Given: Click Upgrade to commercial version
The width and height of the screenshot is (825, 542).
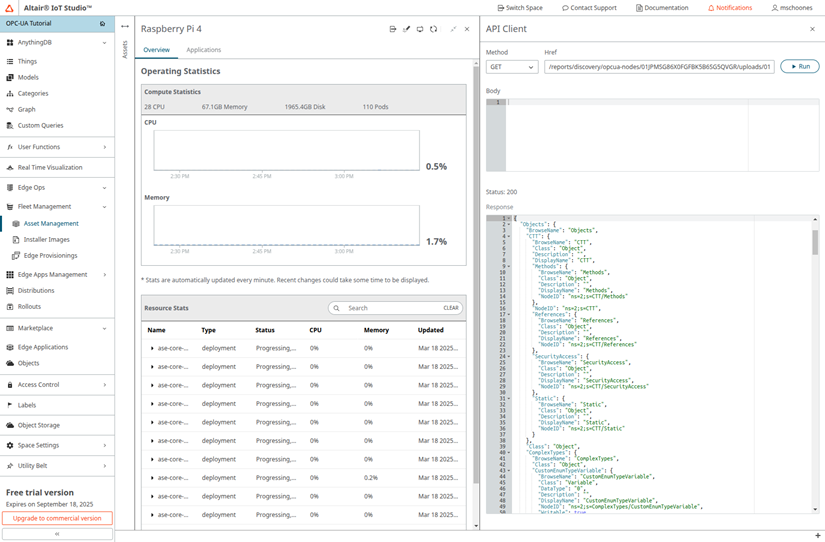Looking at the screenshot, I should [x=57, y=518].
